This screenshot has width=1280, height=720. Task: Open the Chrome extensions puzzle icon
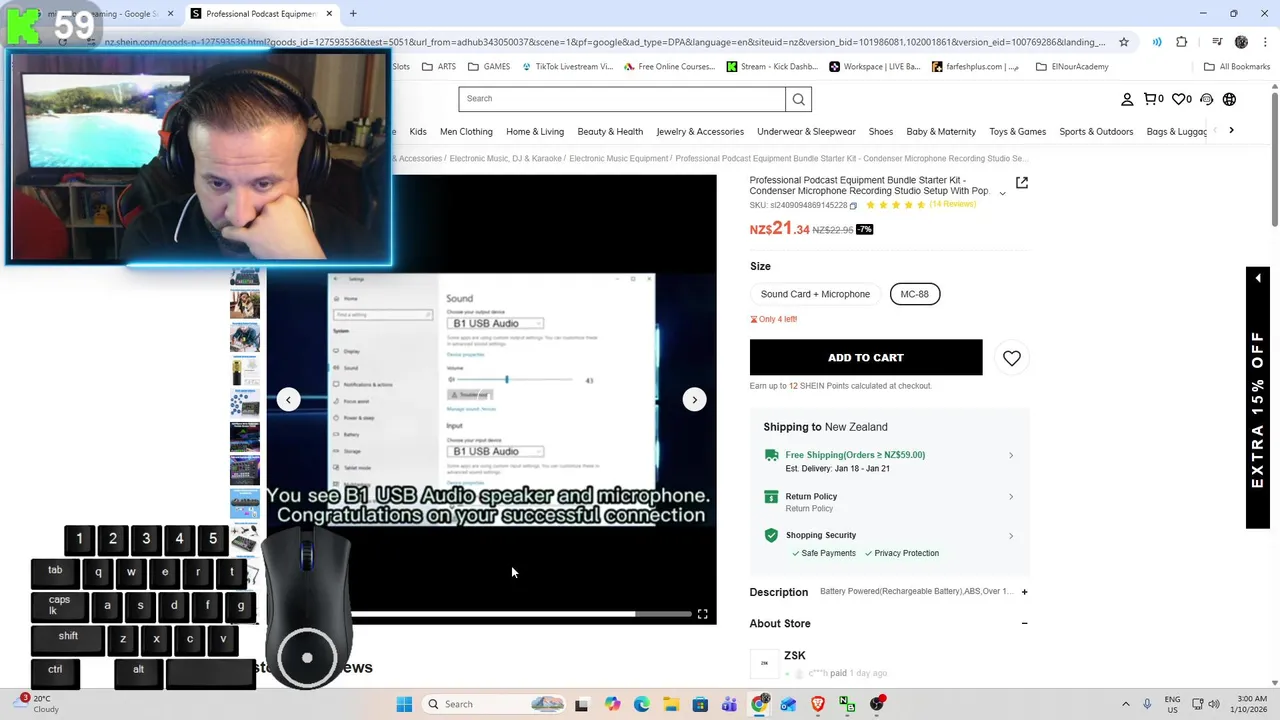click(x=1181, y=42)
